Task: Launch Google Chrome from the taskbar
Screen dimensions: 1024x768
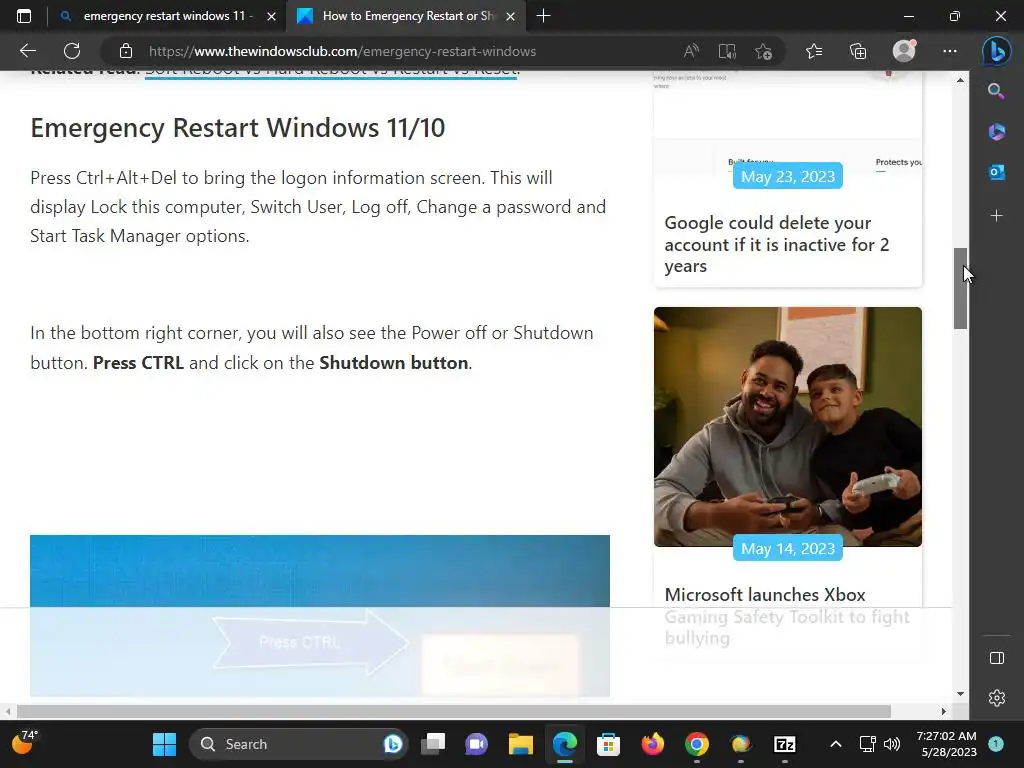Action: click(x=697, y=744)
